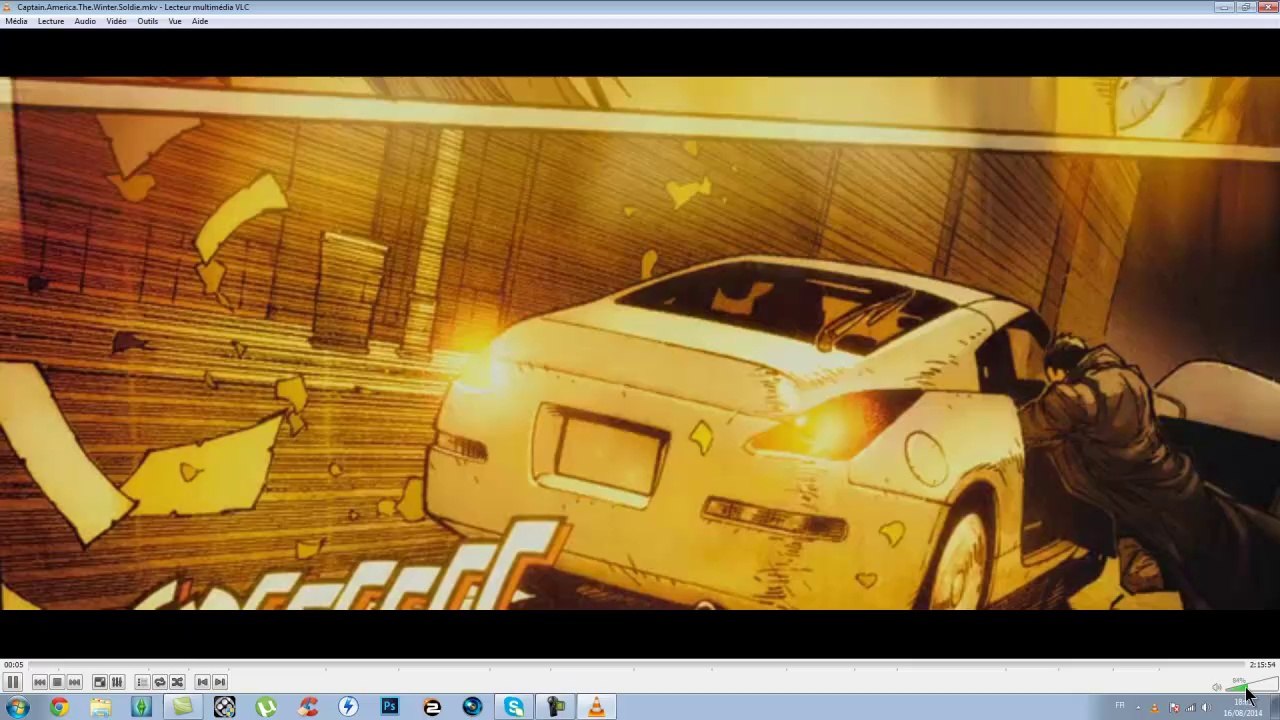Click the previous chapter button
This screenshot has width=1280, height=720.
[x=202, y=682]
